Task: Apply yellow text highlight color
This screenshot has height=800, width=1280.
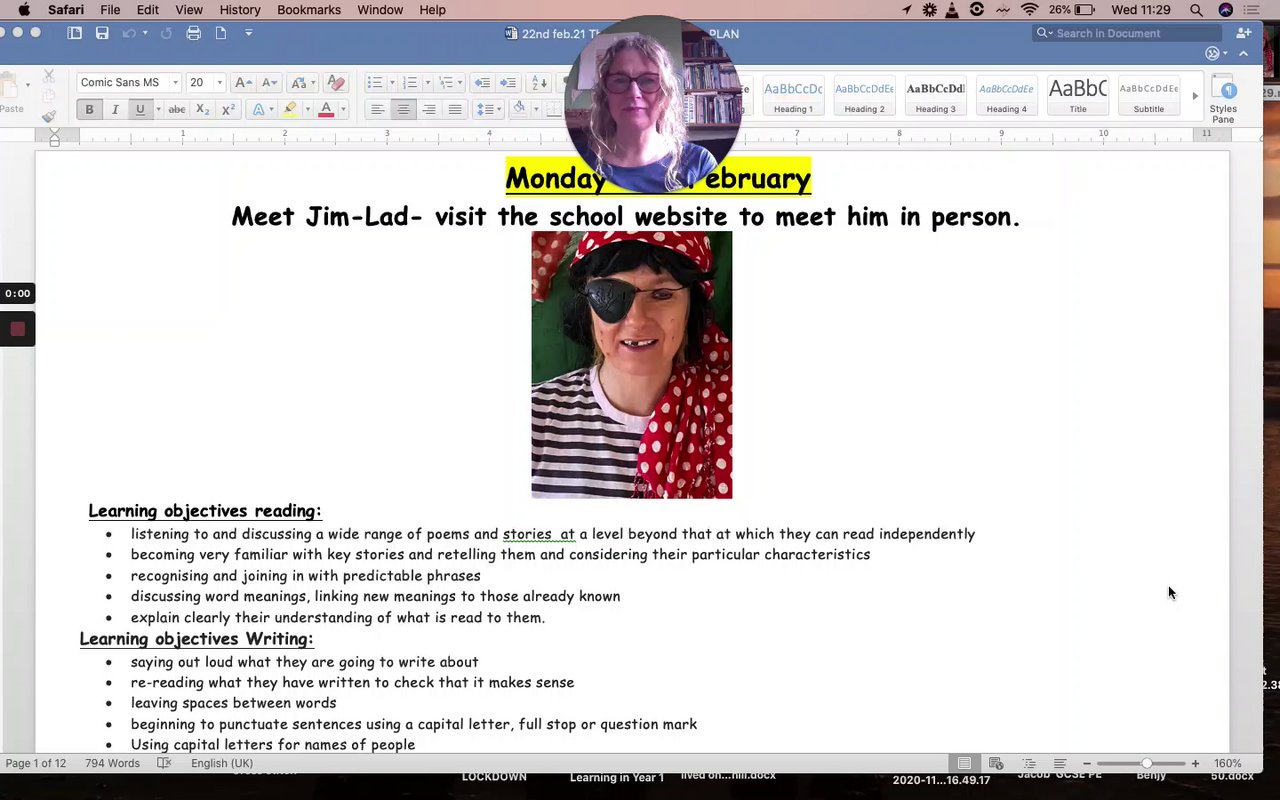Action: tap(290, 109)
